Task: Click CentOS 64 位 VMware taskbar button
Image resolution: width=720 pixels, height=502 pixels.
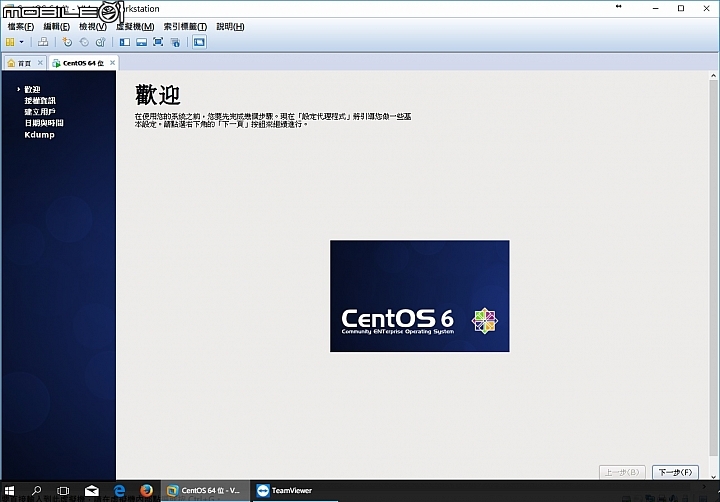Action: click(x=205, y=491)
